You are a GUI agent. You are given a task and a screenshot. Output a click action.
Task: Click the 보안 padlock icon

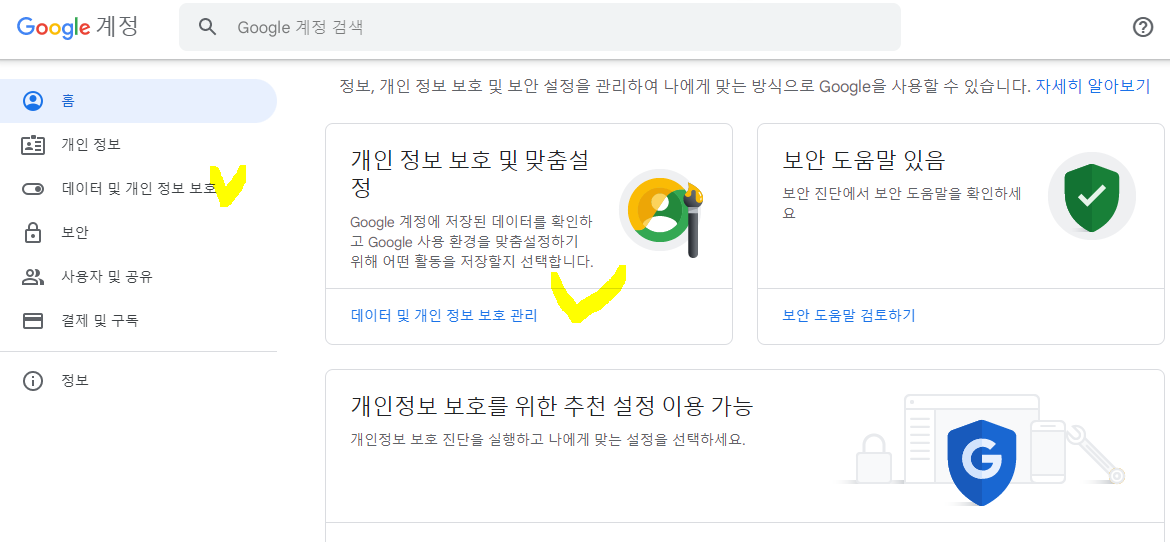pos(33,232)
